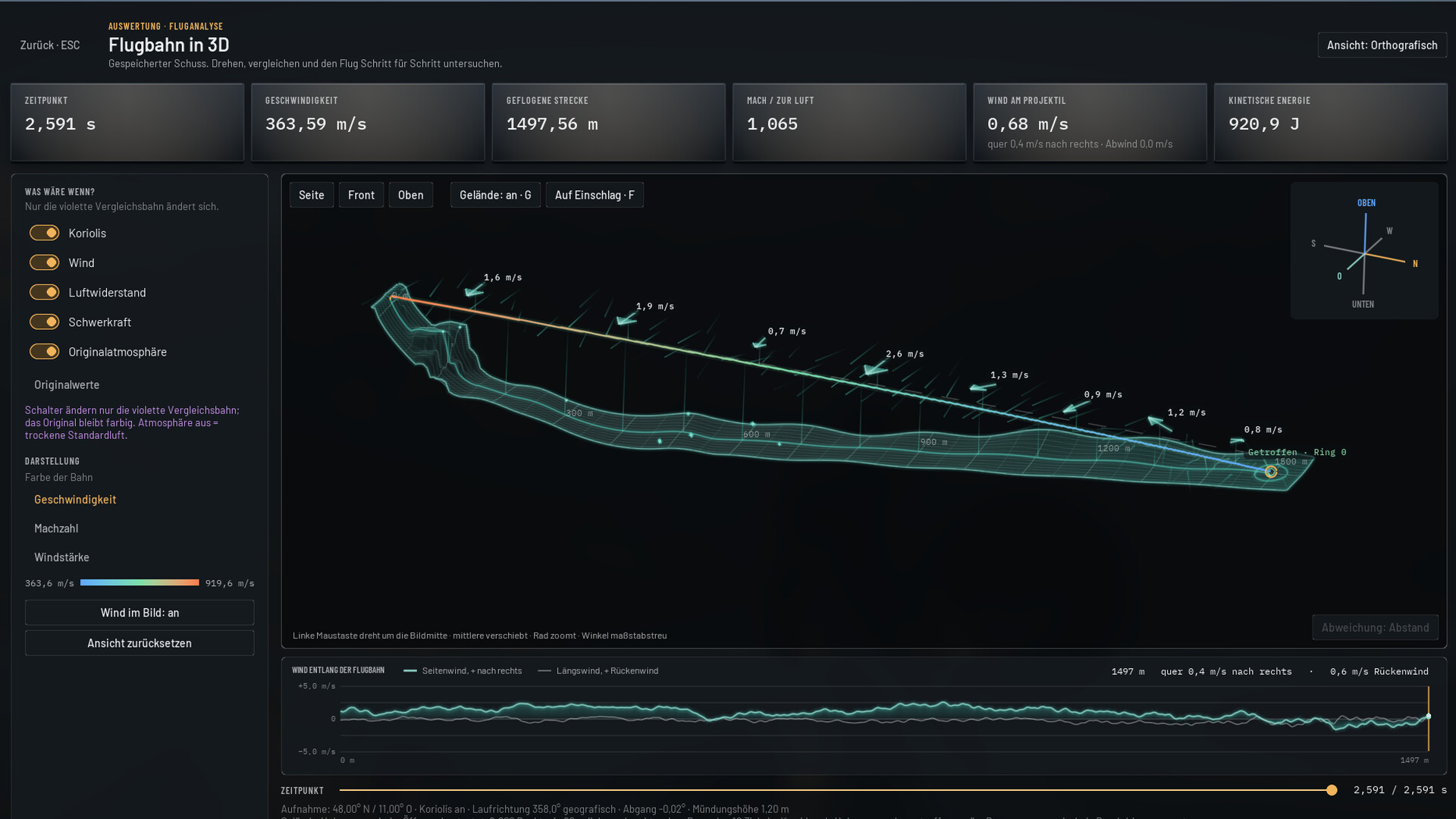Click the Mach 1,065 readout
The image size is (1456, 819).
[772, 124]
